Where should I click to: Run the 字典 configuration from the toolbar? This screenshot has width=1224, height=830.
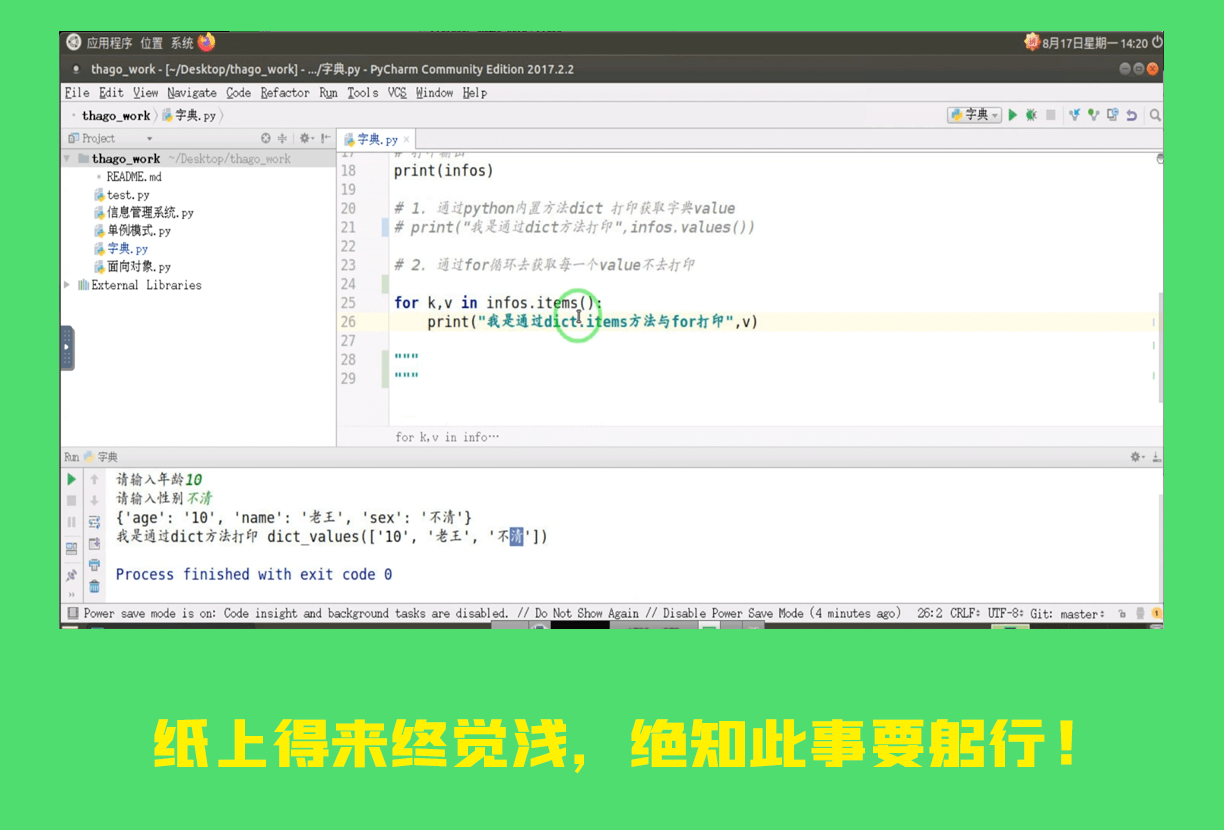click(1012, 115)
